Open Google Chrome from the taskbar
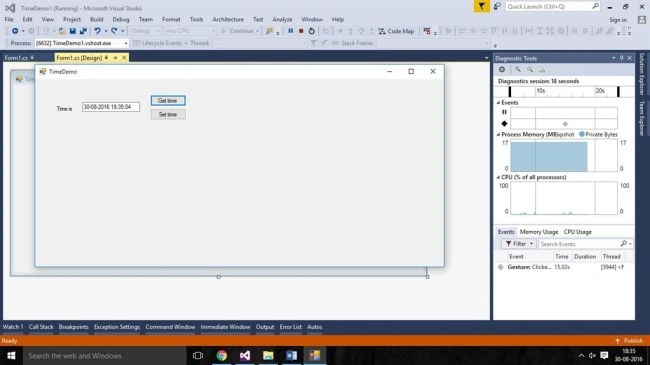650x365 pixels. [221, 355]
